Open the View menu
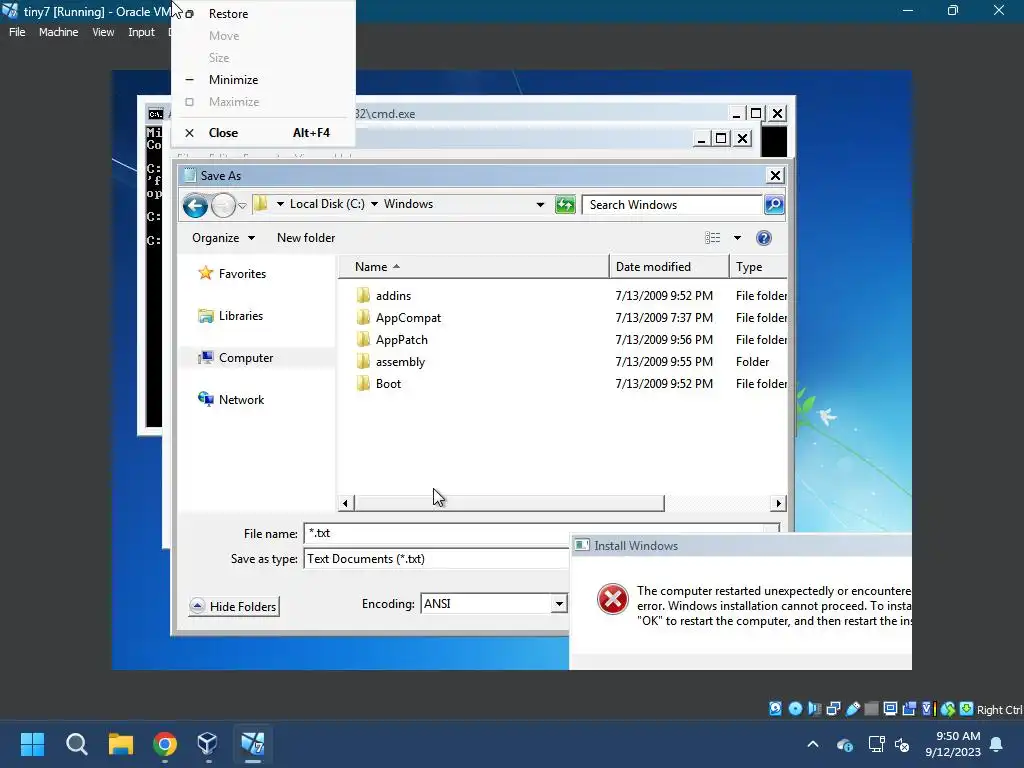This screenshot has width=1024, height=768. (x=103, y=32)
